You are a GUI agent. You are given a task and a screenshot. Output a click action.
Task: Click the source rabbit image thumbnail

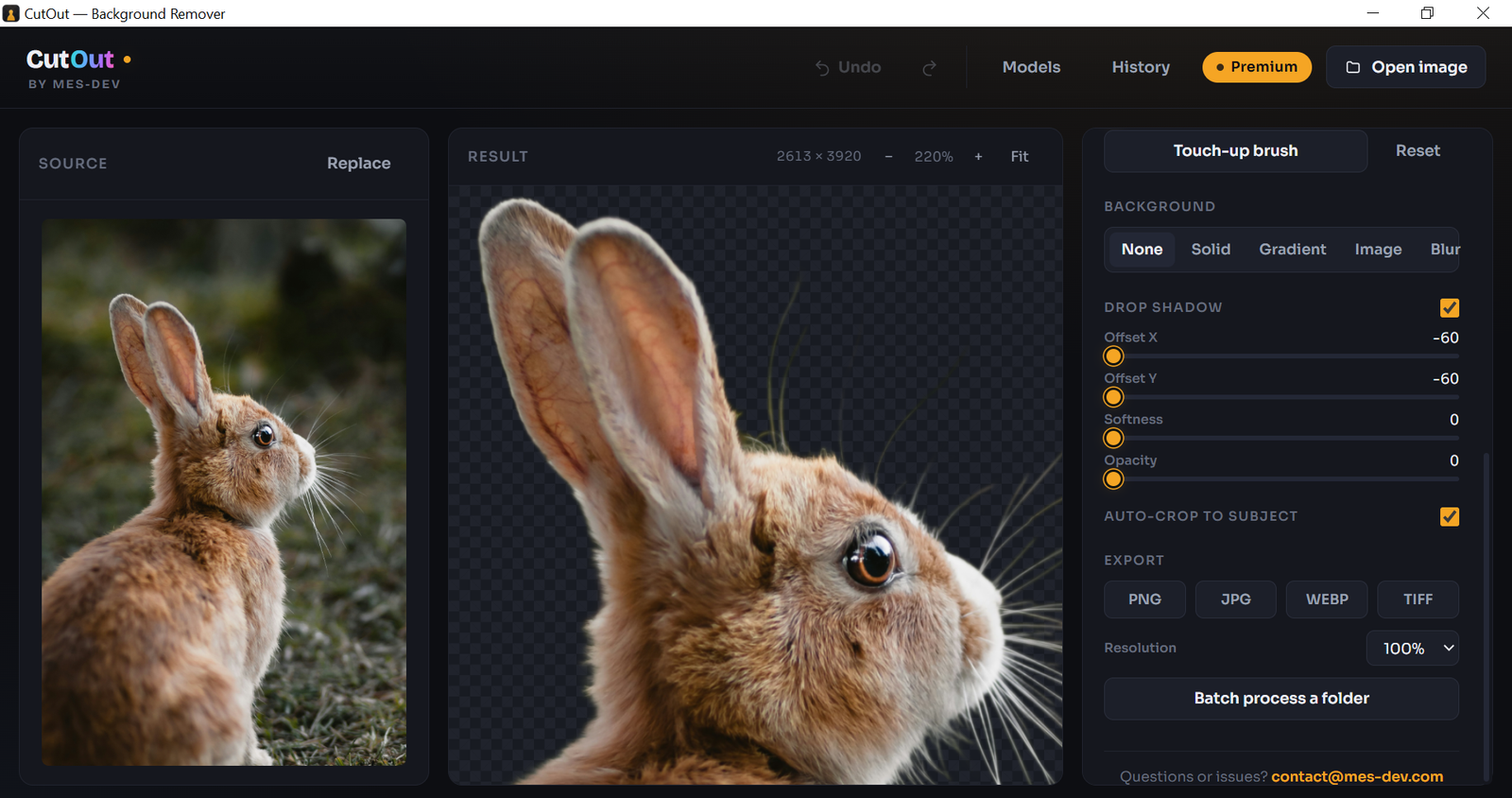coord(224,493)
